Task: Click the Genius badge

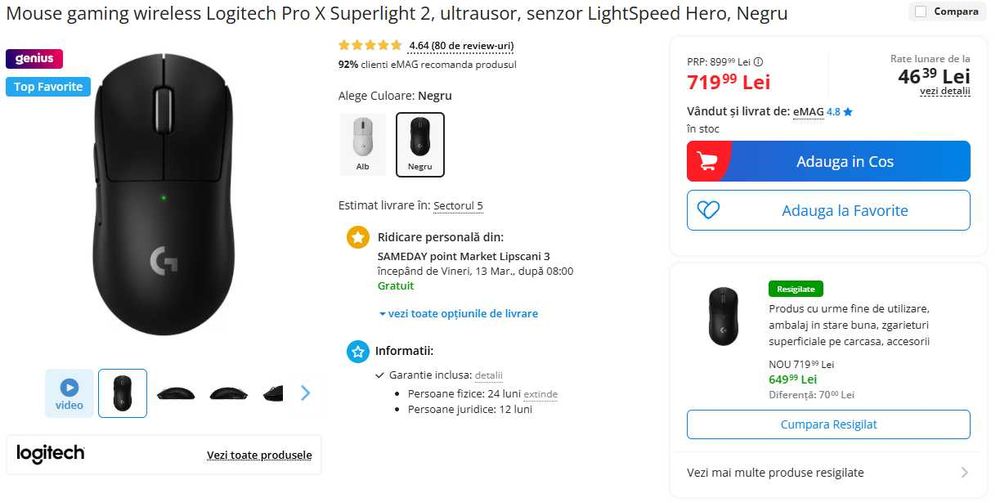Action: coord(34,59)
